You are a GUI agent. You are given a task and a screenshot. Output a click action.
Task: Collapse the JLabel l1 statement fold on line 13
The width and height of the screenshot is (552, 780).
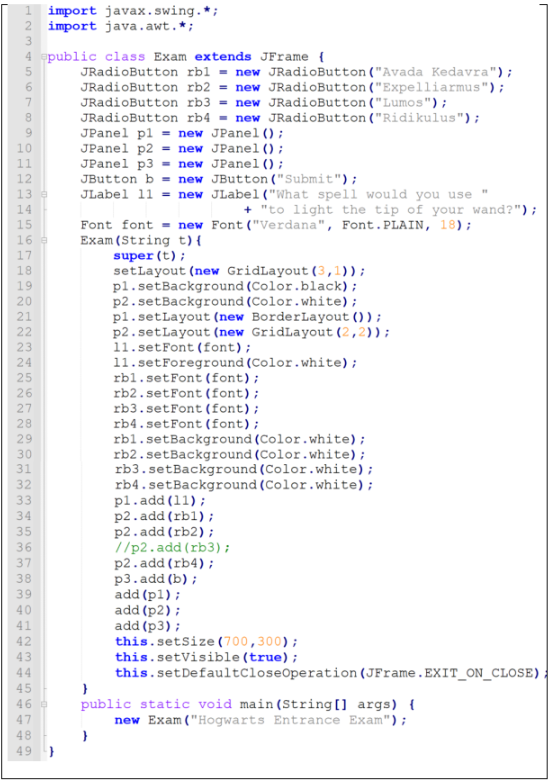tap(43, 195)
